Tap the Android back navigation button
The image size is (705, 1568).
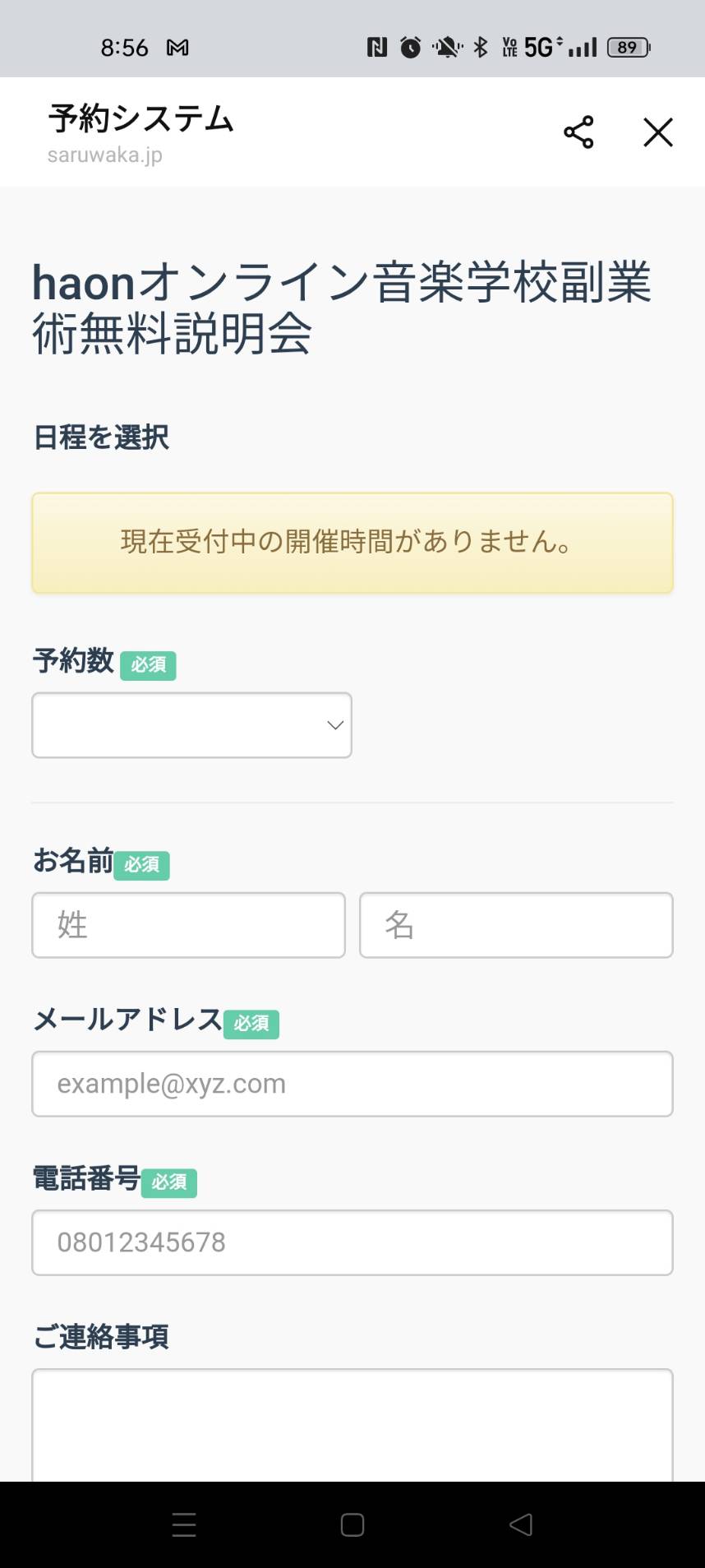click(521, 1524)
